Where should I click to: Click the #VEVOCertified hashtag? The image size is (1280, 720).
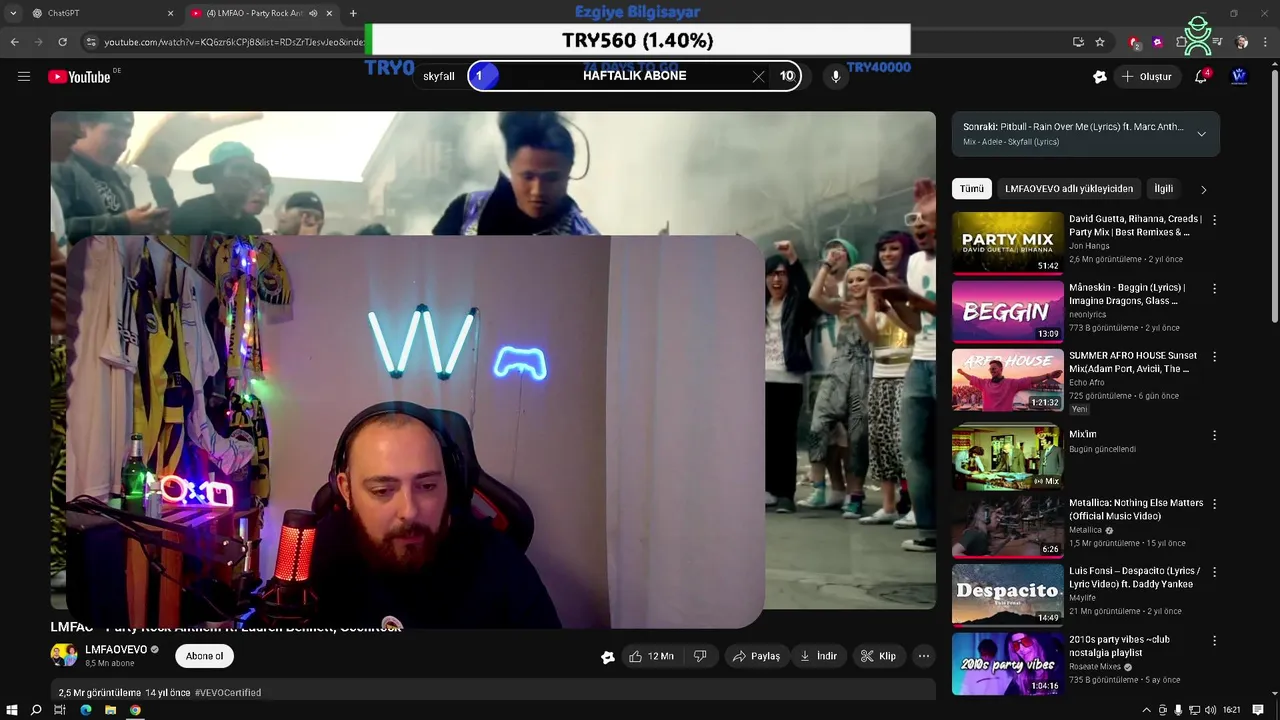(228, 693)
